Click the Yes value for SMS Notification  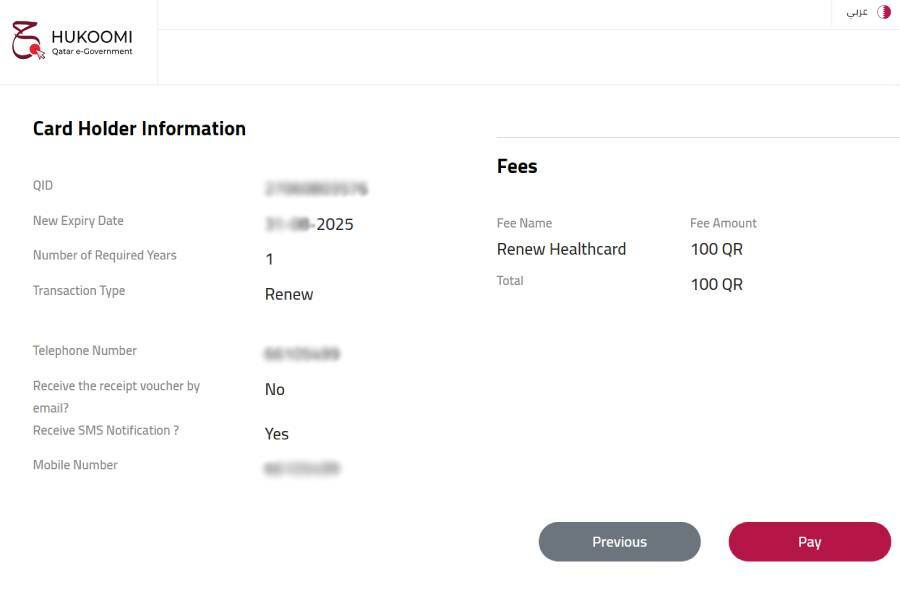click(x=276, y=433)
